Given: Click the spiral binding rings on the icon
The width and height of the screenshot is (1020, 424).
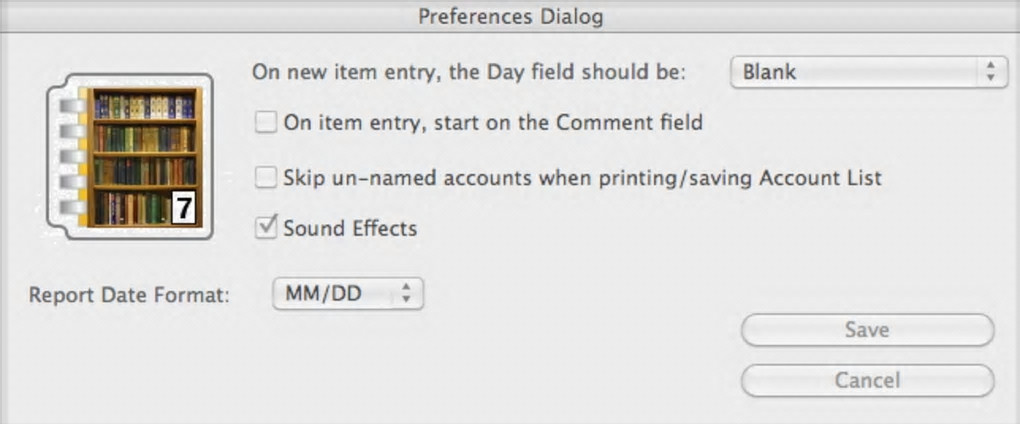Looking at the screenshot, I should pyautogui.click(x=67, y=156).
